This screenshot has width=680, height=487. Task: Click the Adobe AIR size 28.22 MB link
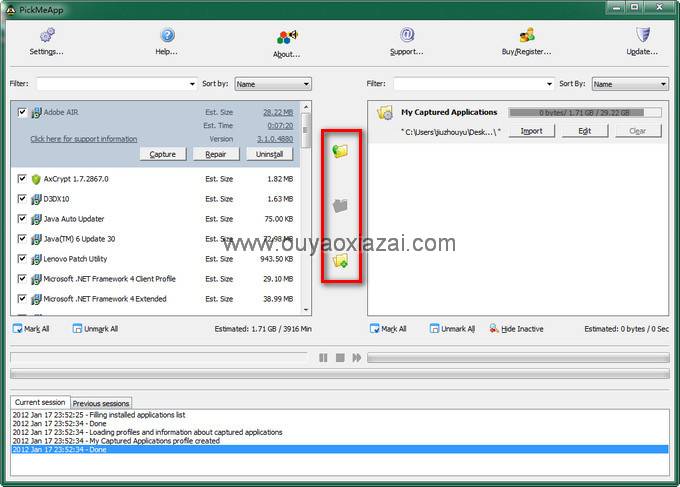[278, 112]
